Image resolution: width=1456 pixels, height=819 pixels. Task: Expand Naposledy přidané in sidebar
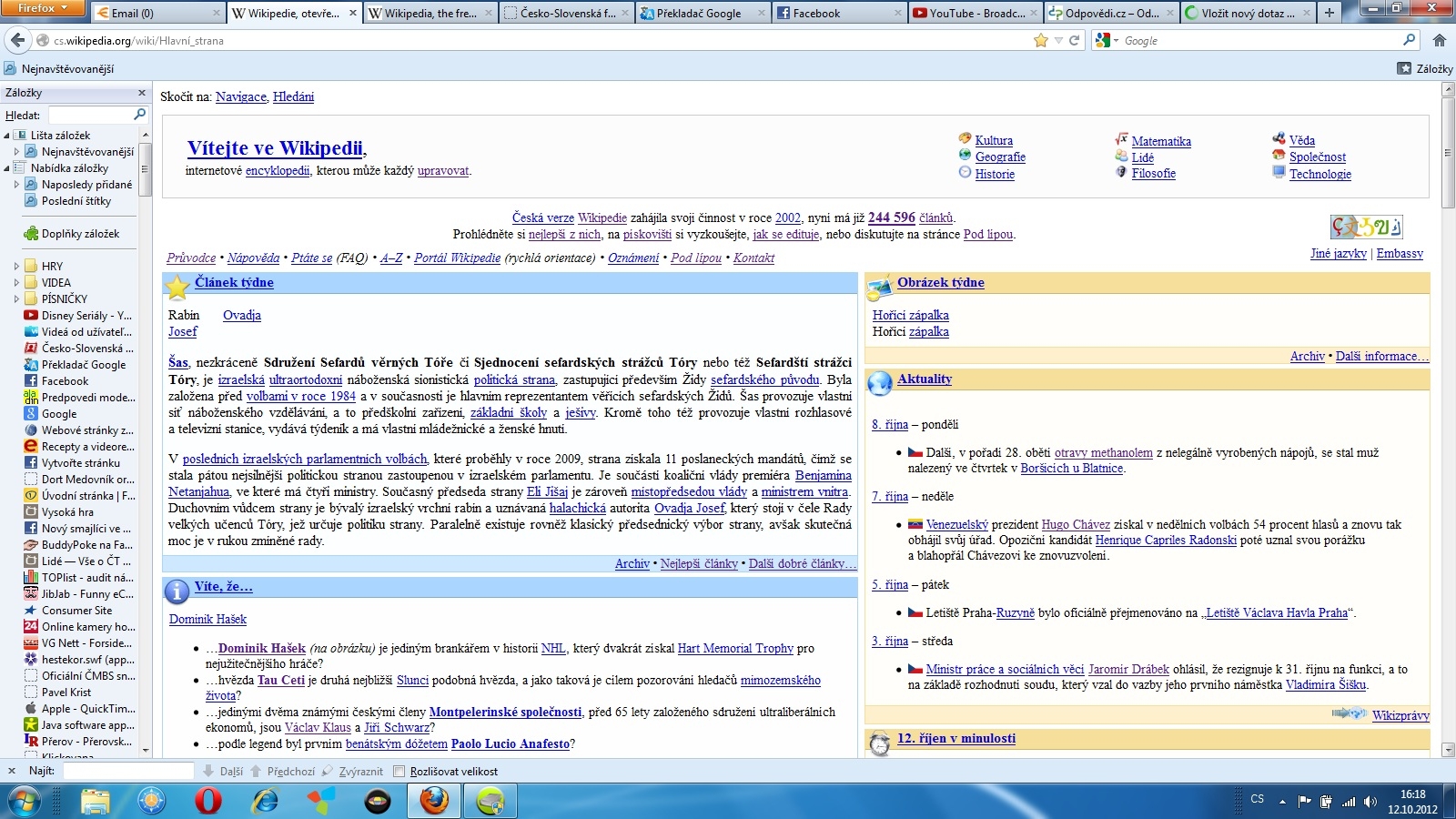point(16,185)
